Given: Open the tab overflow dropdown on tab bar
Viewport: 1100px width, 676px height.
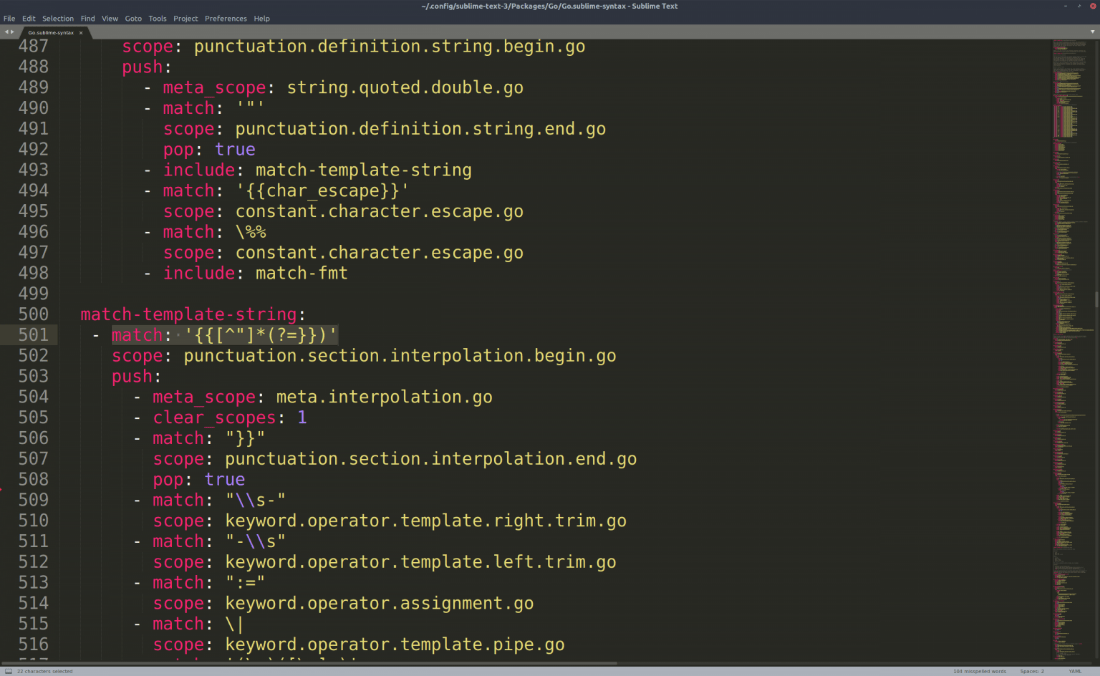Looking at the screenshot, I should tap(1091, 31).
